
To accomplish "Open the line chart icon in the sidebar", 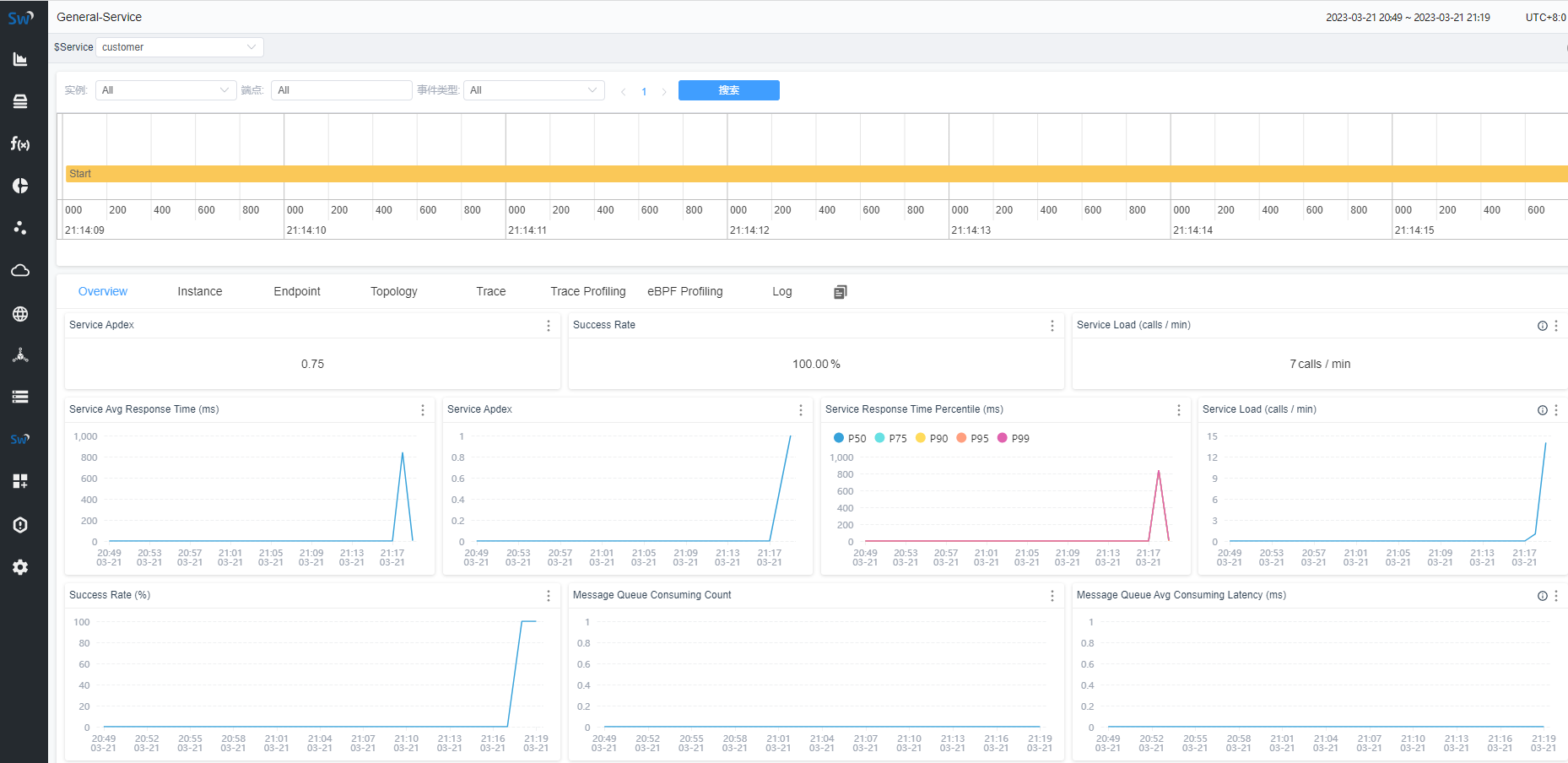I will click(x=20, y=59).
